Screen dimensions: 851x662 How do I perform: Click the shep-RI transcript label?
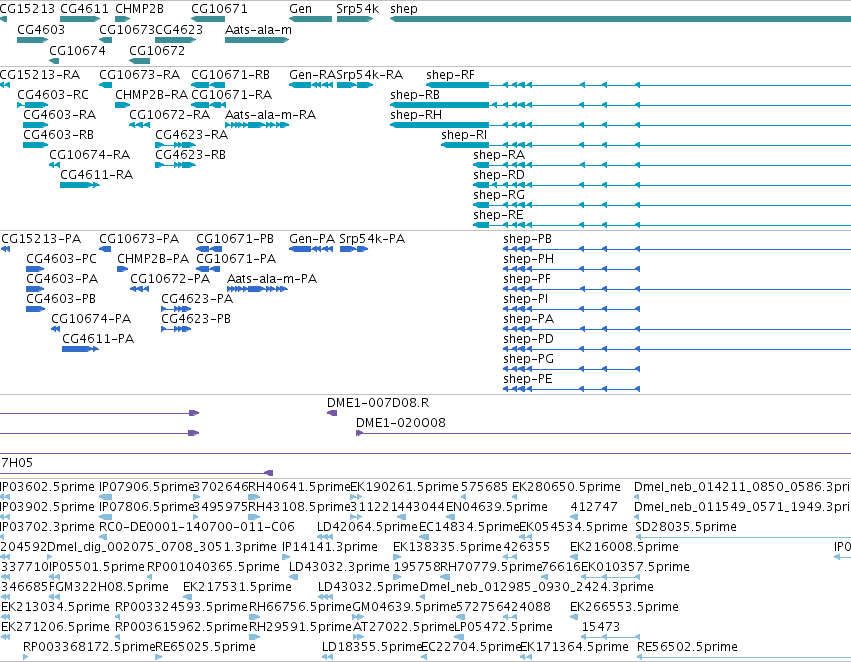click(x=464, y=135)
